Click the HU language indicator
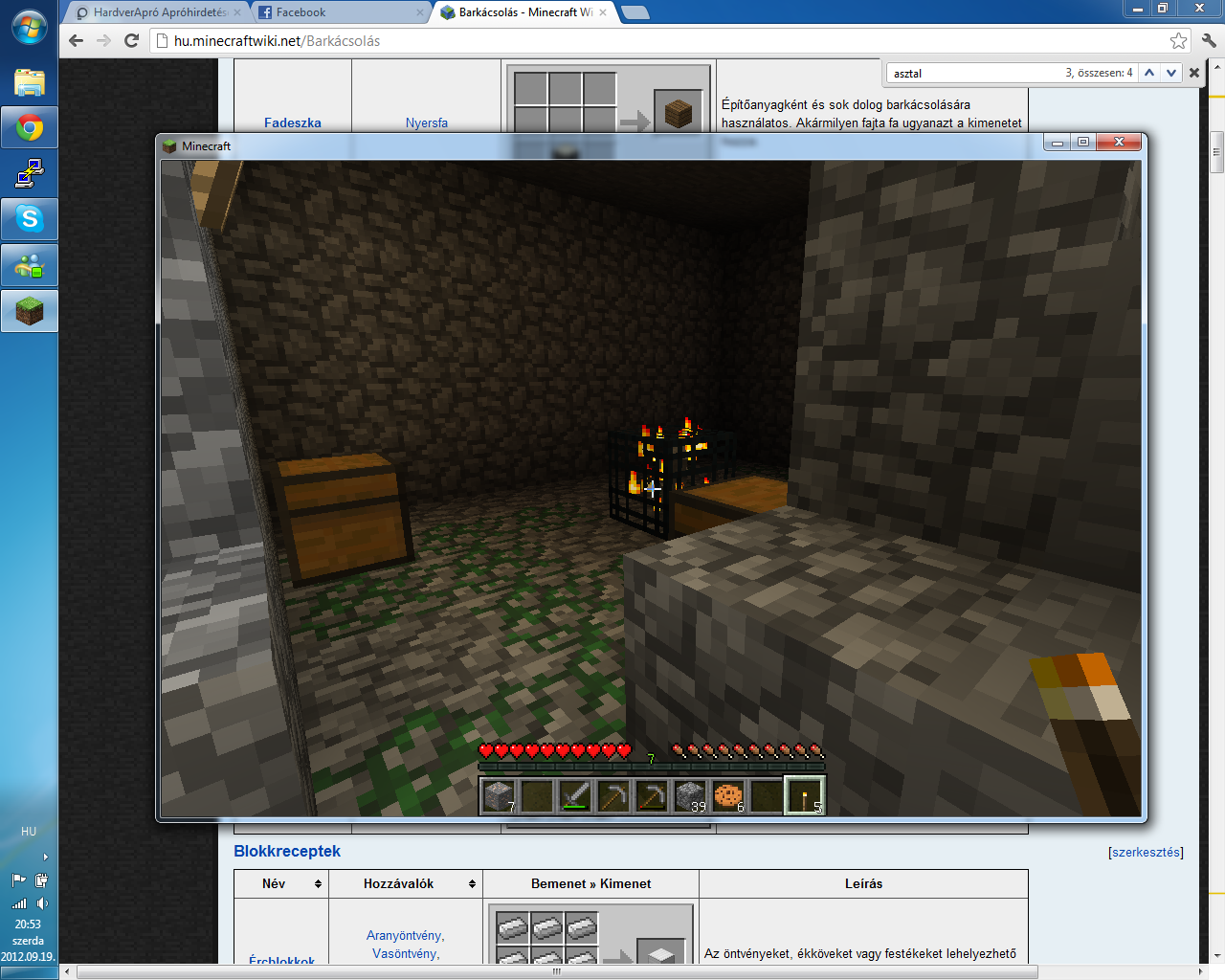Screen dimensions: 1225x980 (x=29, y=832)
